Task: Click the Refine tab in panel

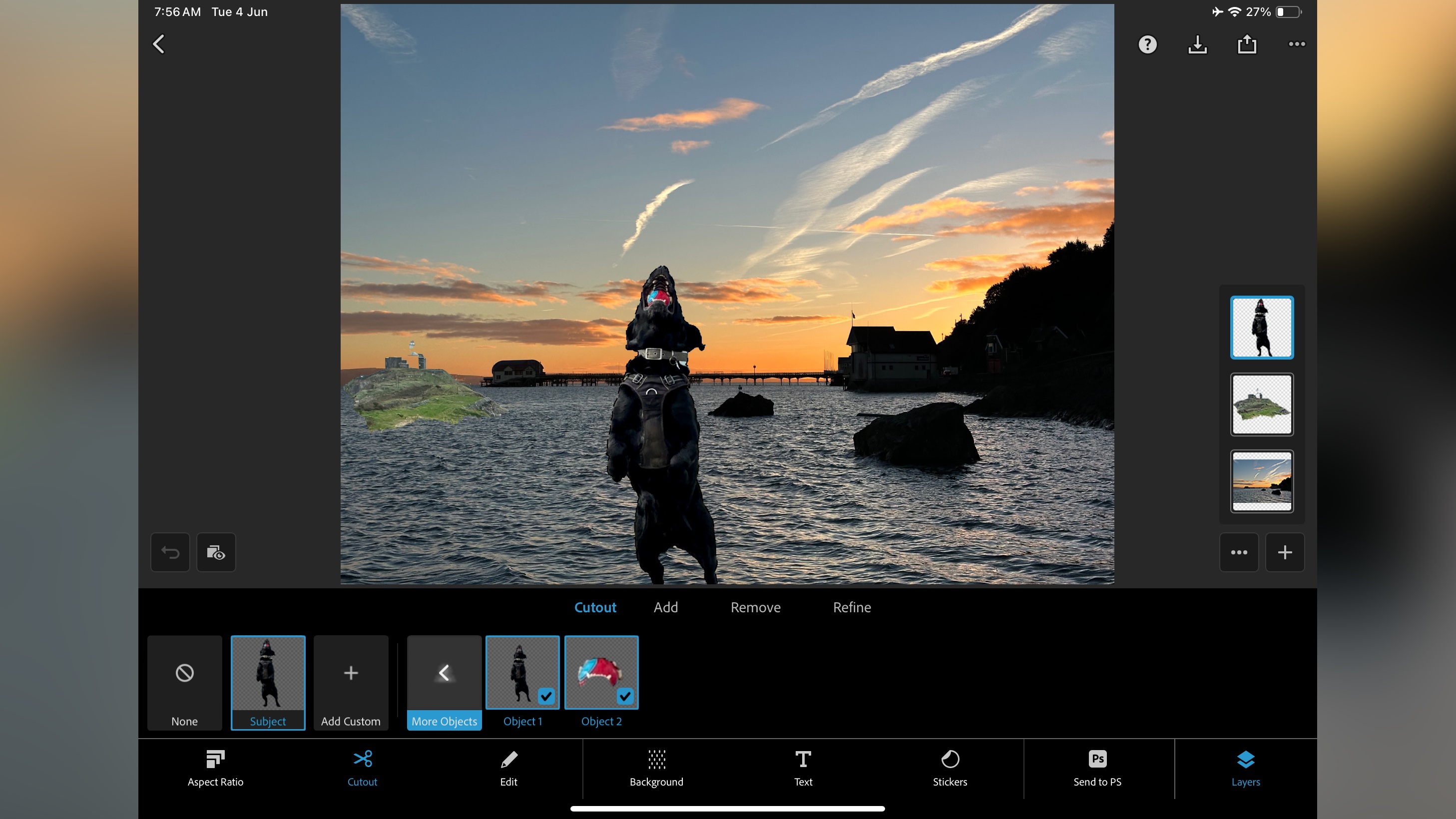Action: [852, 608]
